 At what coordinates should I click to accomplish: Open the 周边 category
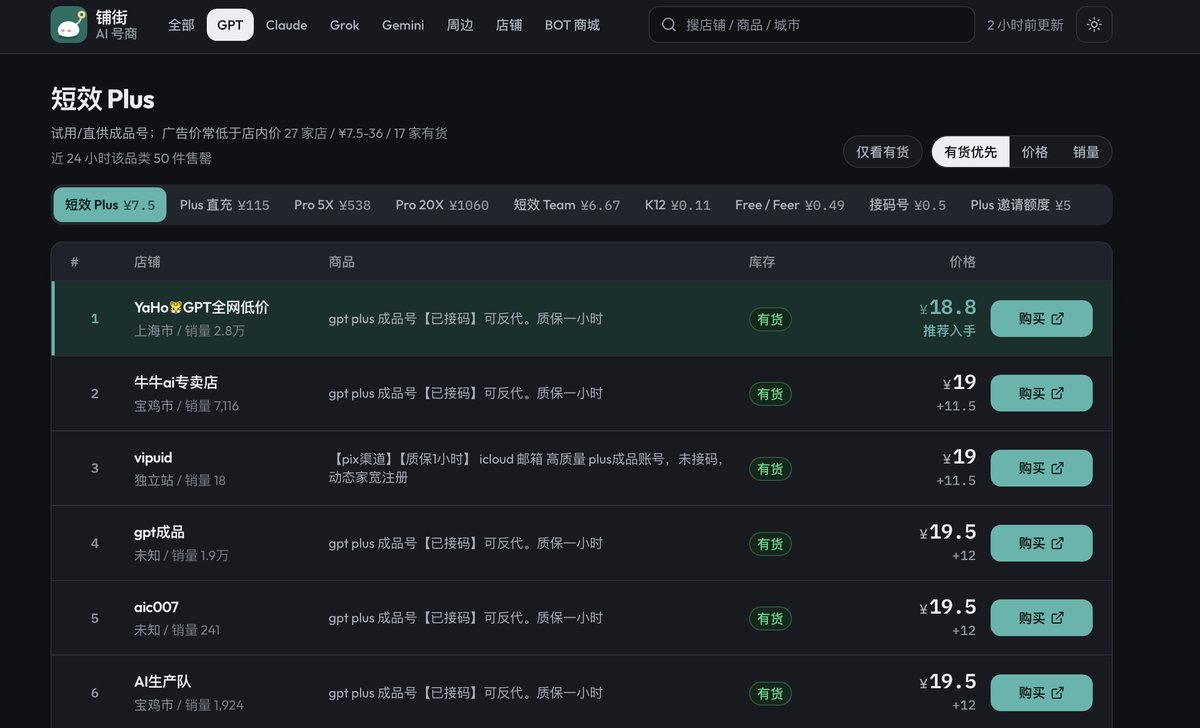[460, 25]
